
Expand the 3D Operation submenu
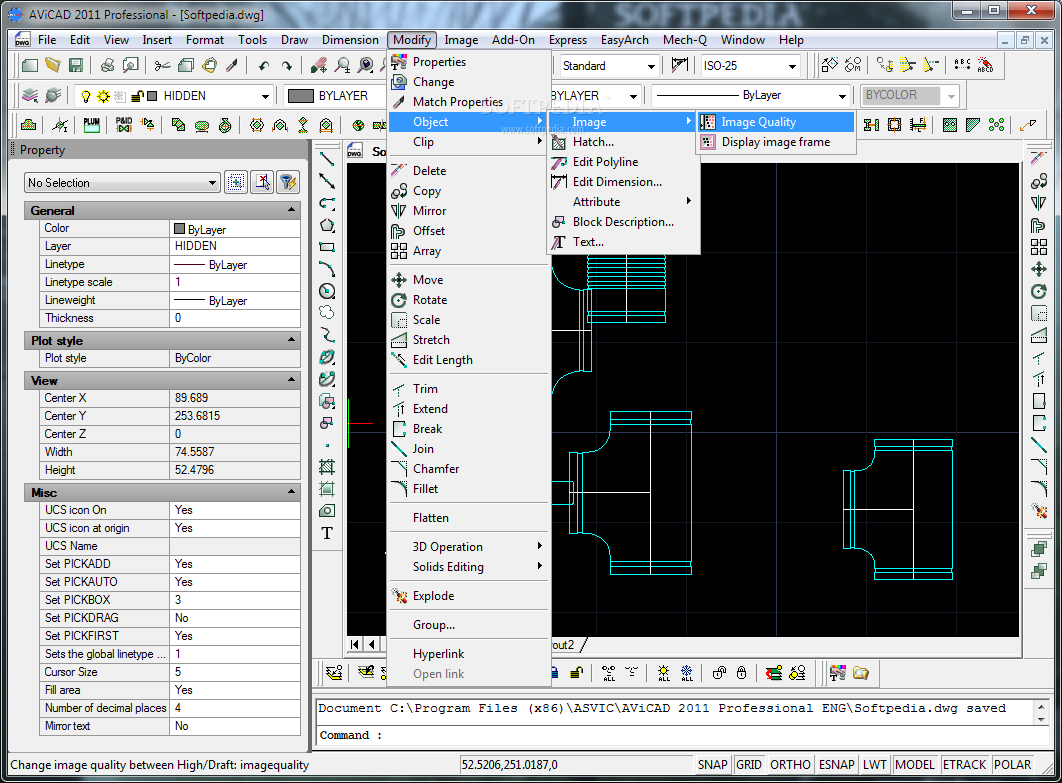469,547
